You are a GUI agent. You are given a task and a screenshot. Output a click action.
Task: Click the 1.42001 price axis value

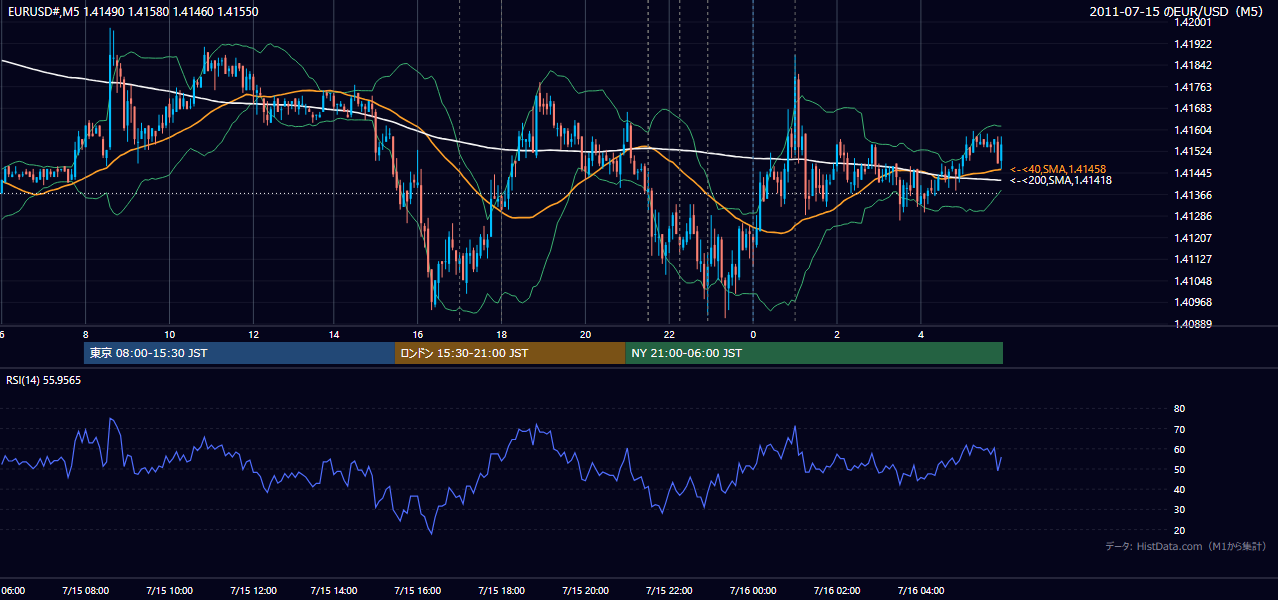(x=1194, y=22)
